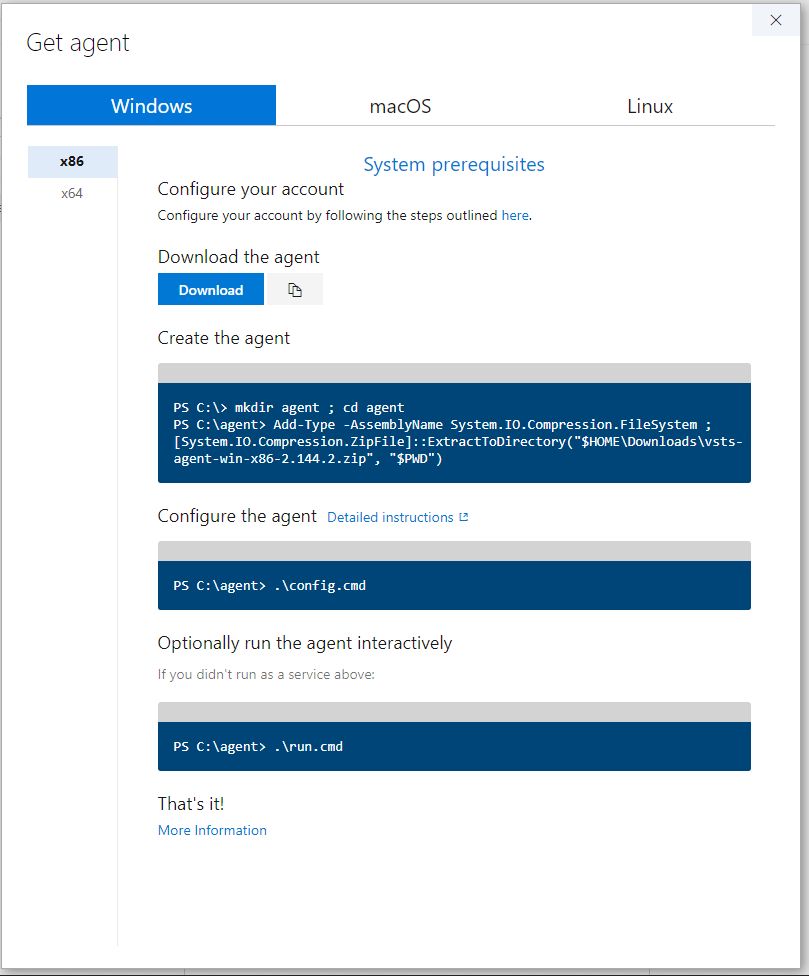Click the mkdir agent command line
The width and height of the screenshot is (809, 976).
289,408
